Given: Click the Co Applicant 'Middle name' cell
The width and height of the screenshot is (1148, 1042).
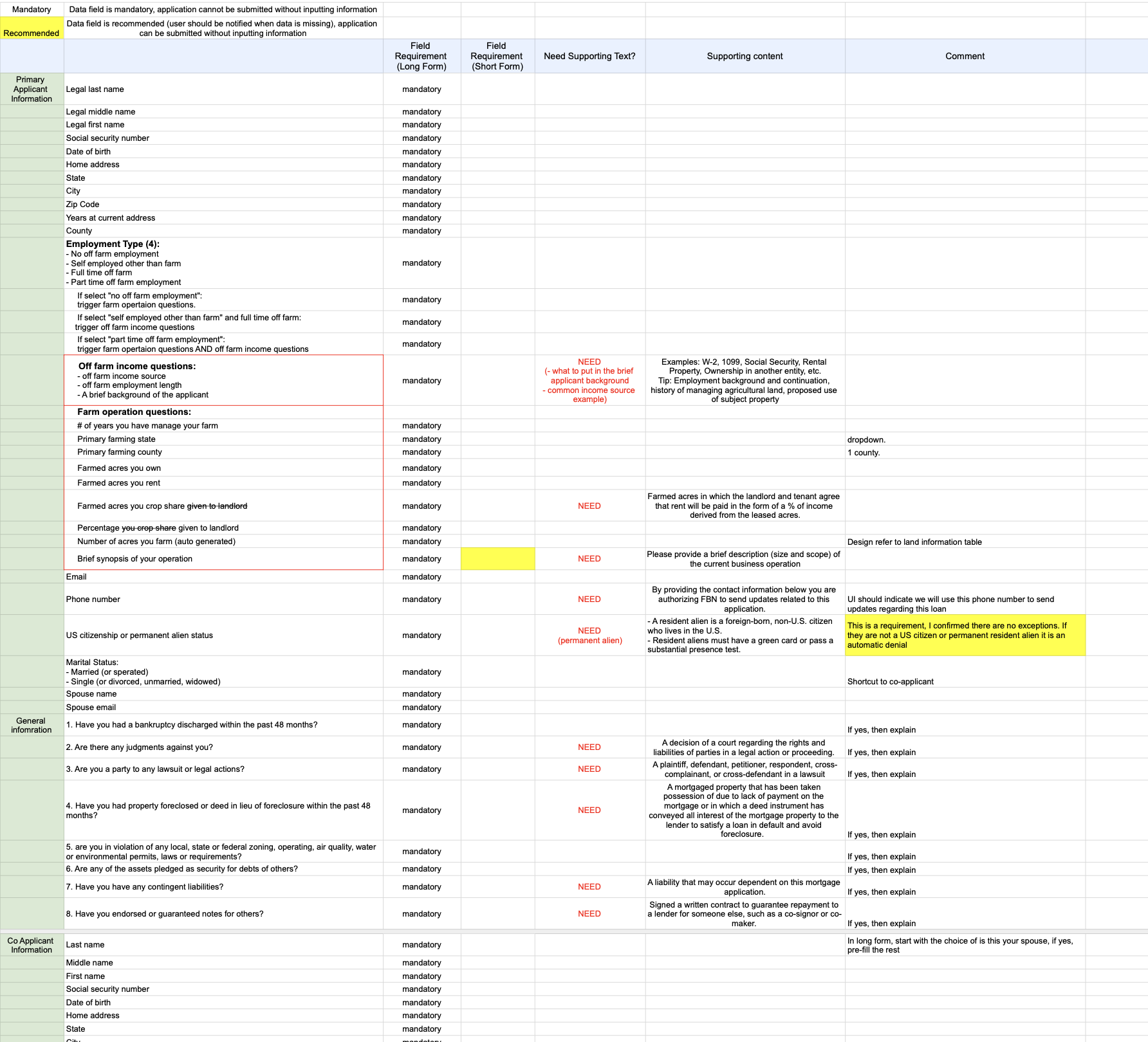Looking at the screenshot, I should pos(223,963).
